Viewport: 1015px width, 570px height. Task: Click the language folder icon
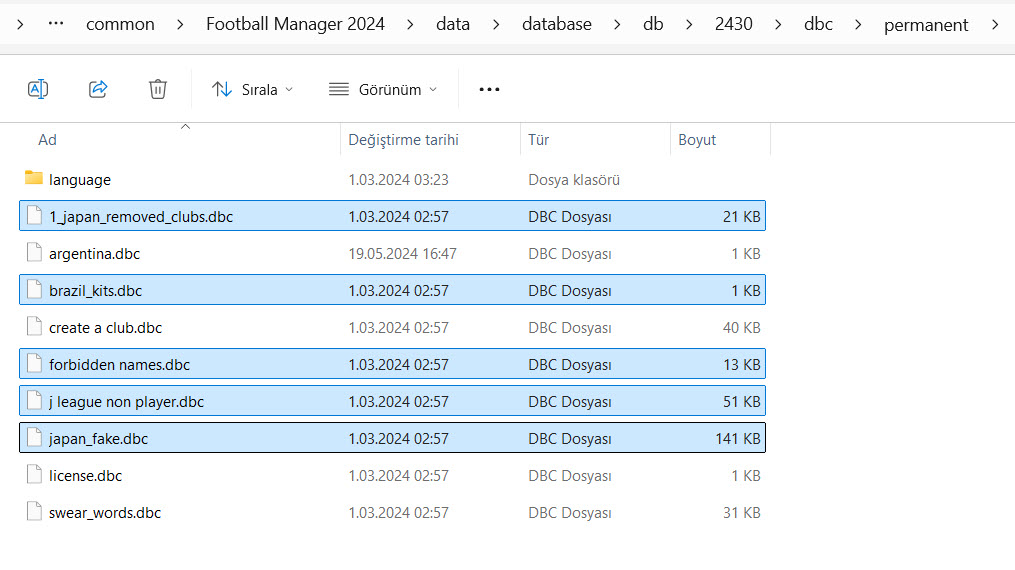(34, 179)
